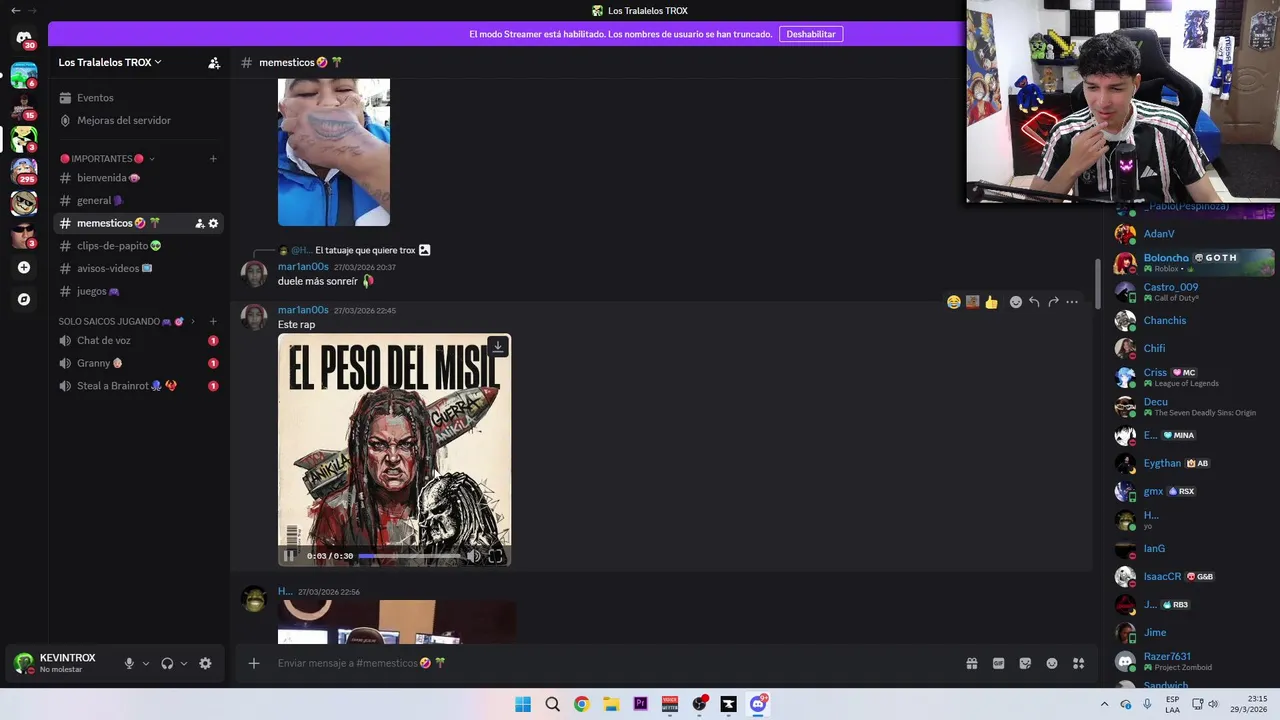The image size is (1280, 720).
Task: Click the add a server plus icon
Action: (x=24, y=267)
